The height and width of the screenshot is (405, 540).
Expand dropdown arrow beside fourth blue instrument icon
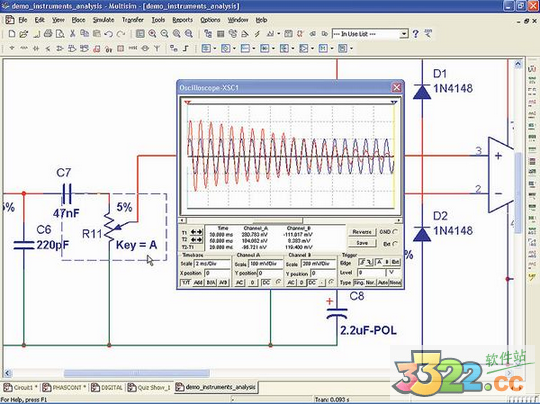coord(273,49)
